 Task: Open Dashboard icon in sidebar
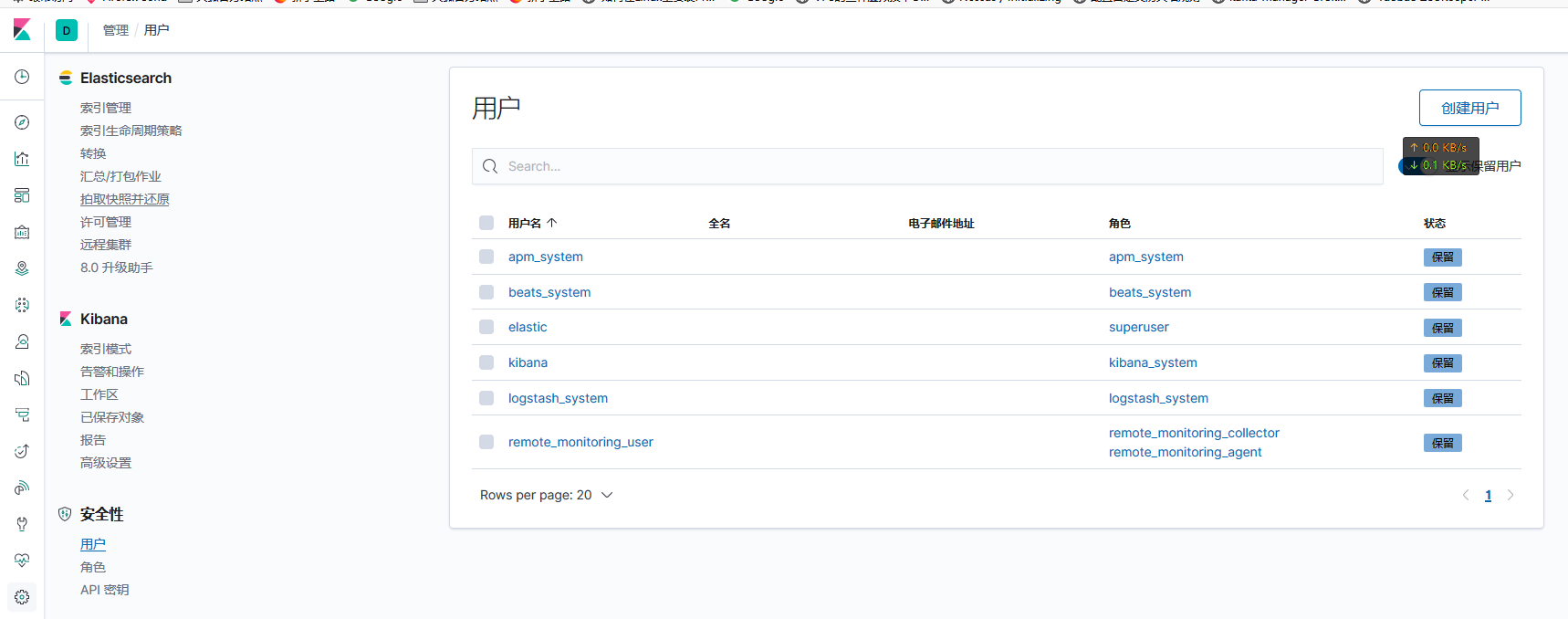tap(22, 195)
